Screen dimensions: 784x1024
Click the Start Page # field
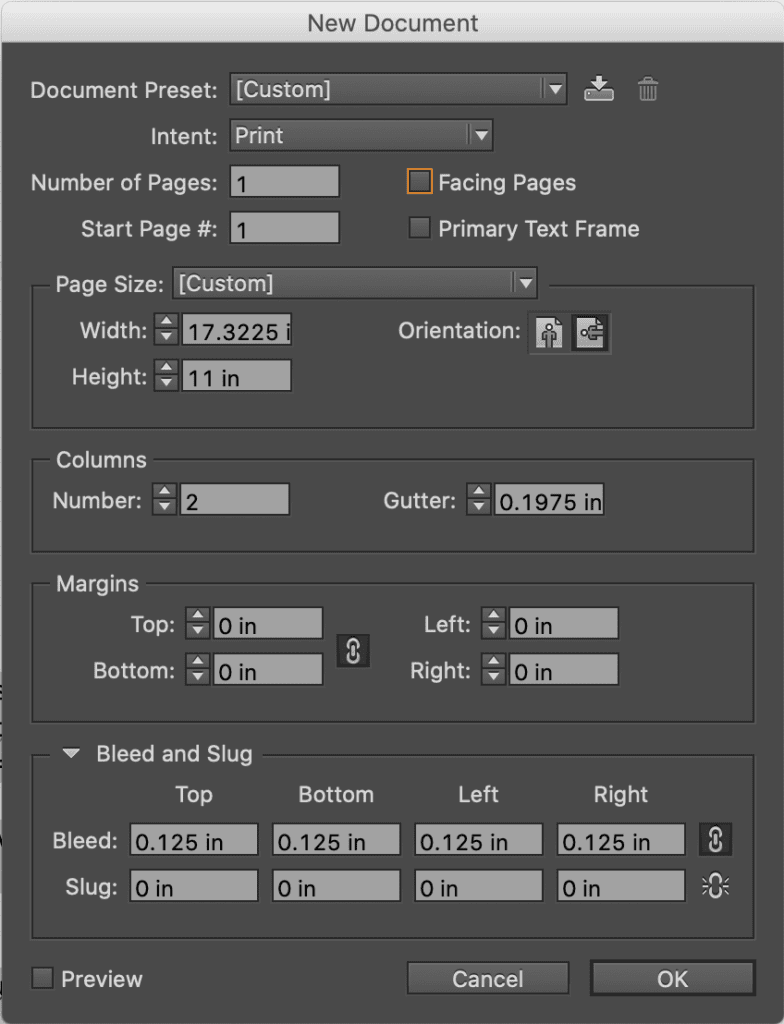point(284,228)
